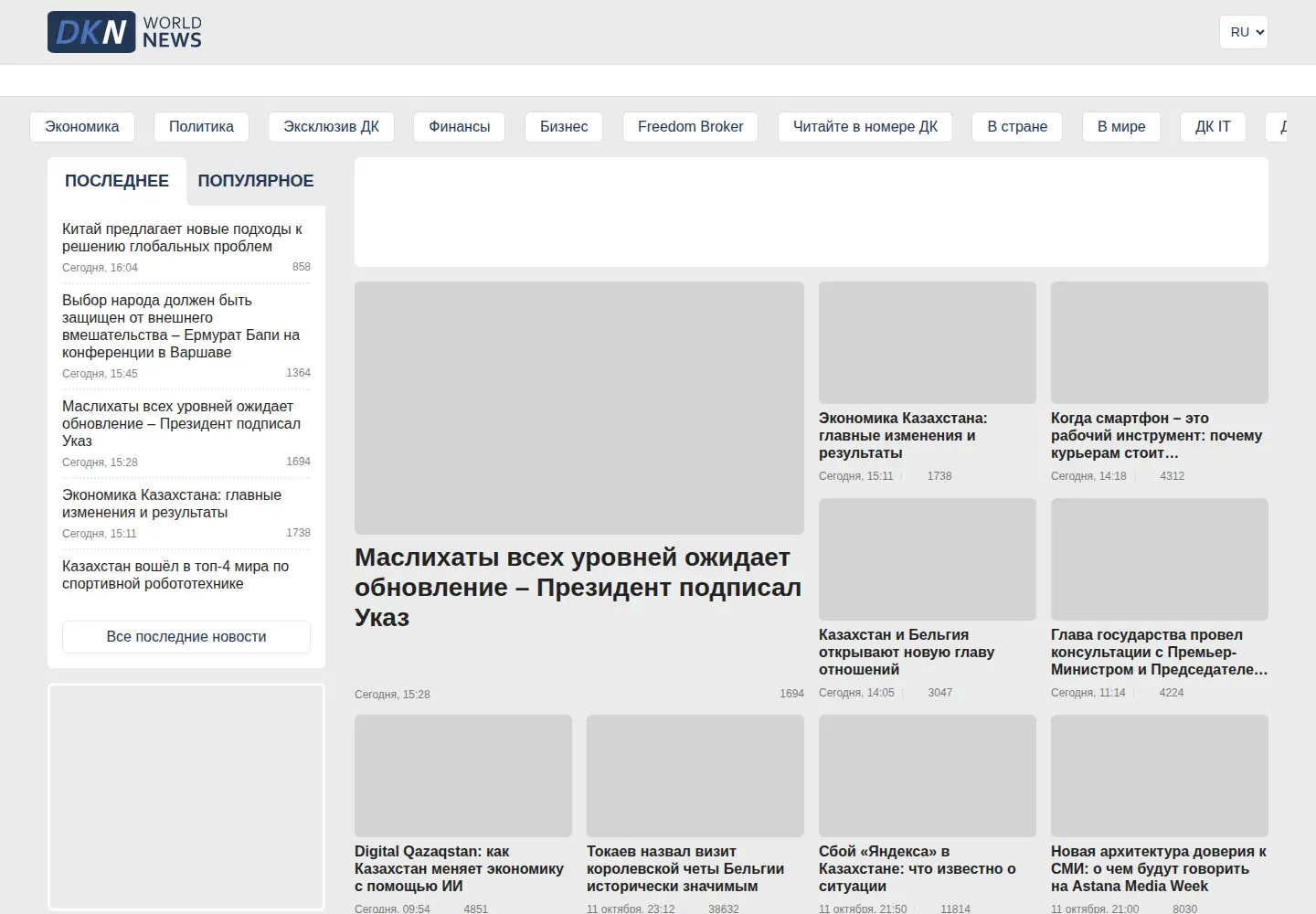Click thumbnail above the Токаев Бельгии article
This screenshot has width=1316, height=914.
[695, 776]
